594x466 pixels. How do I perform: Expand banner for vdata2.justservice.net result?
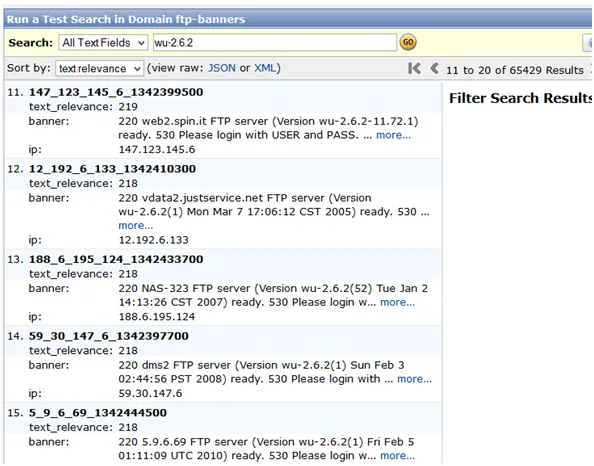click(136, 226)
